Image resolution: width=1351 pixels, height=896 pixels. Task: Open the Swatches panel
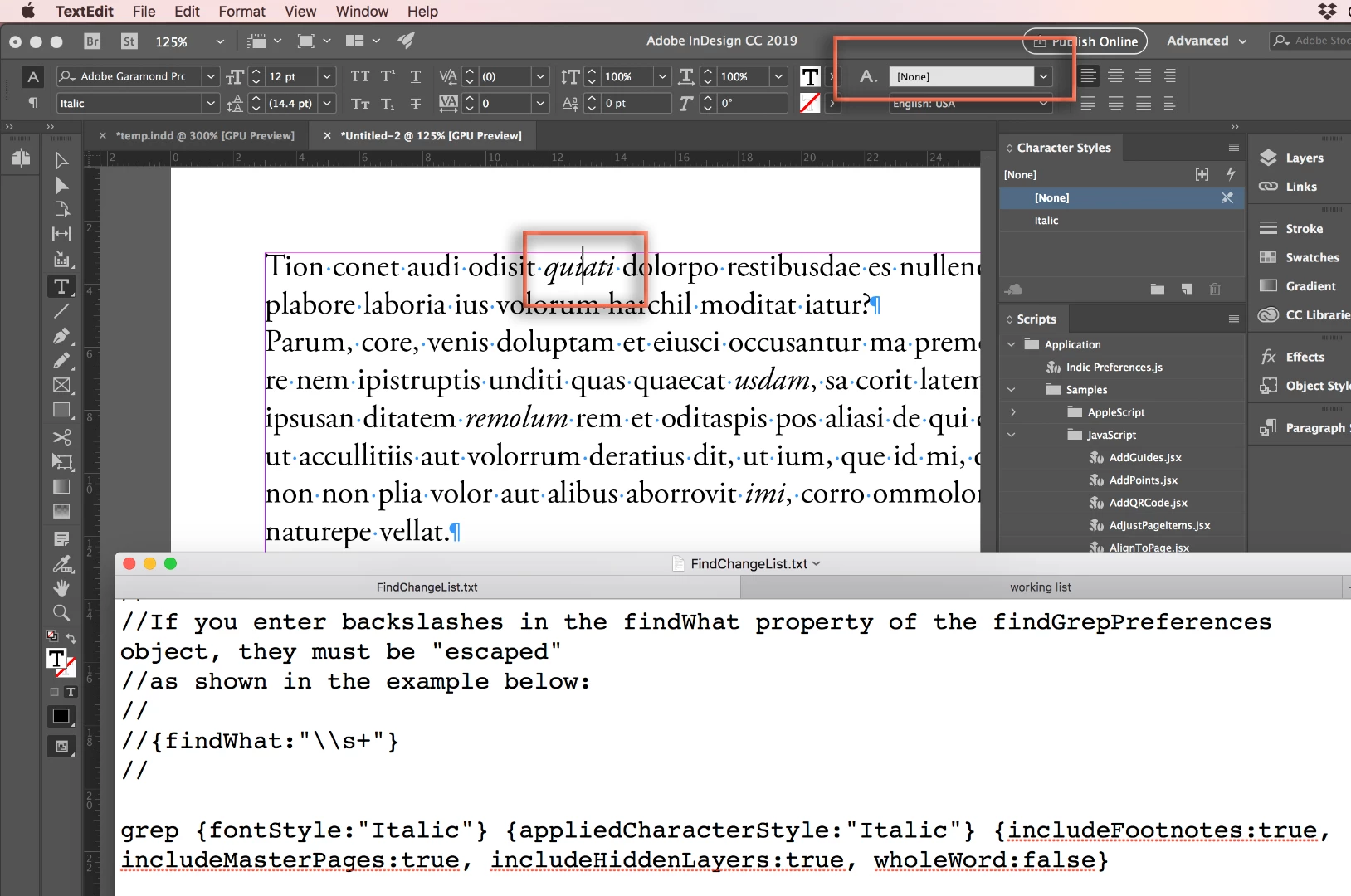(x=1300, y=257)
